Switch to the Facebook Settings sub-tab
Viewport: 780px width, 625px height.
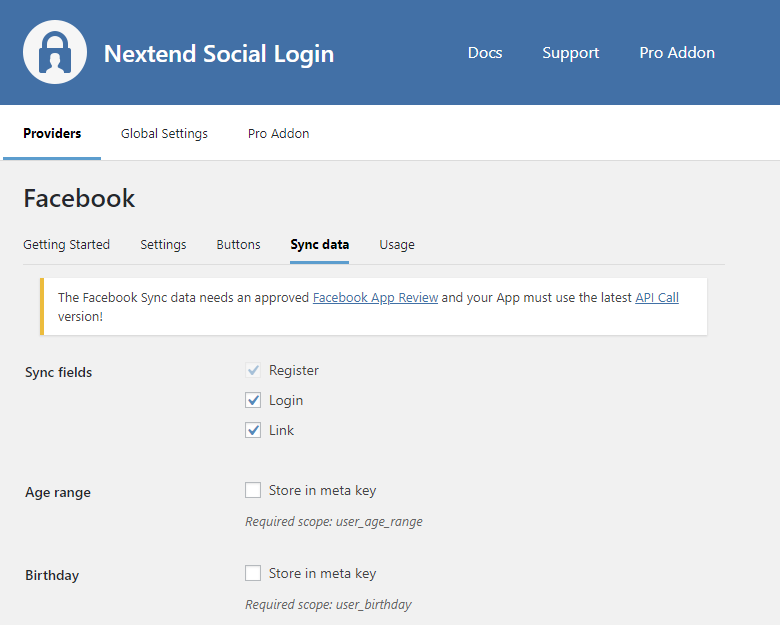[163, 244]
